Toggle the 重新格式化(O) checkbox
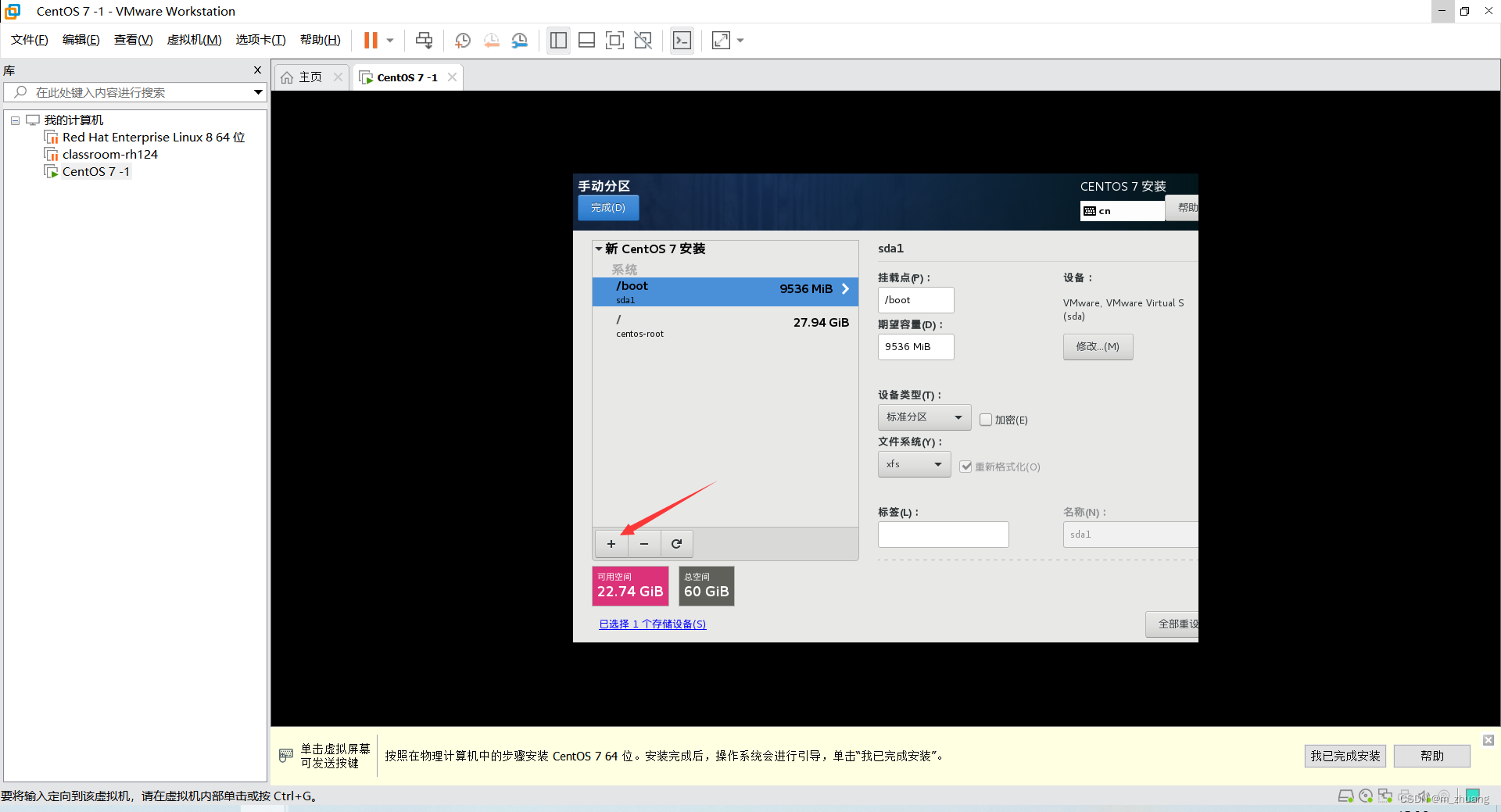1501x812 pixels. pos(966,467)
